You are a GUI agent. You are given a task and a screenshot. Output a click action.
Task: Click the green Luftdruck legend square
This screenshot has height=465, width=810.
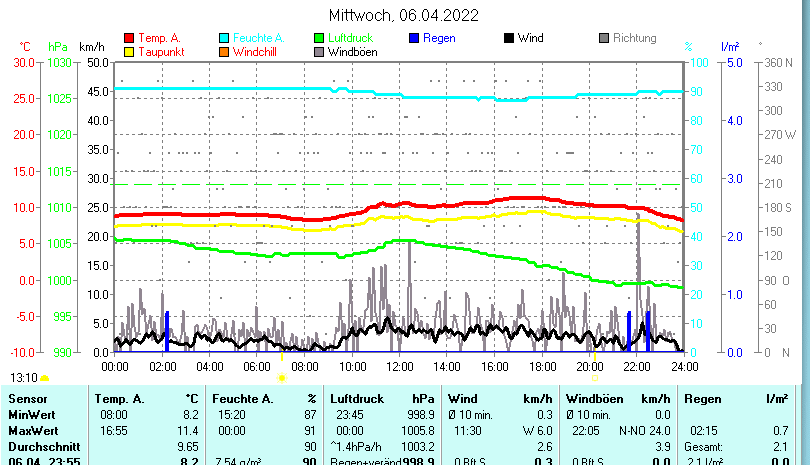pos(319,39)
